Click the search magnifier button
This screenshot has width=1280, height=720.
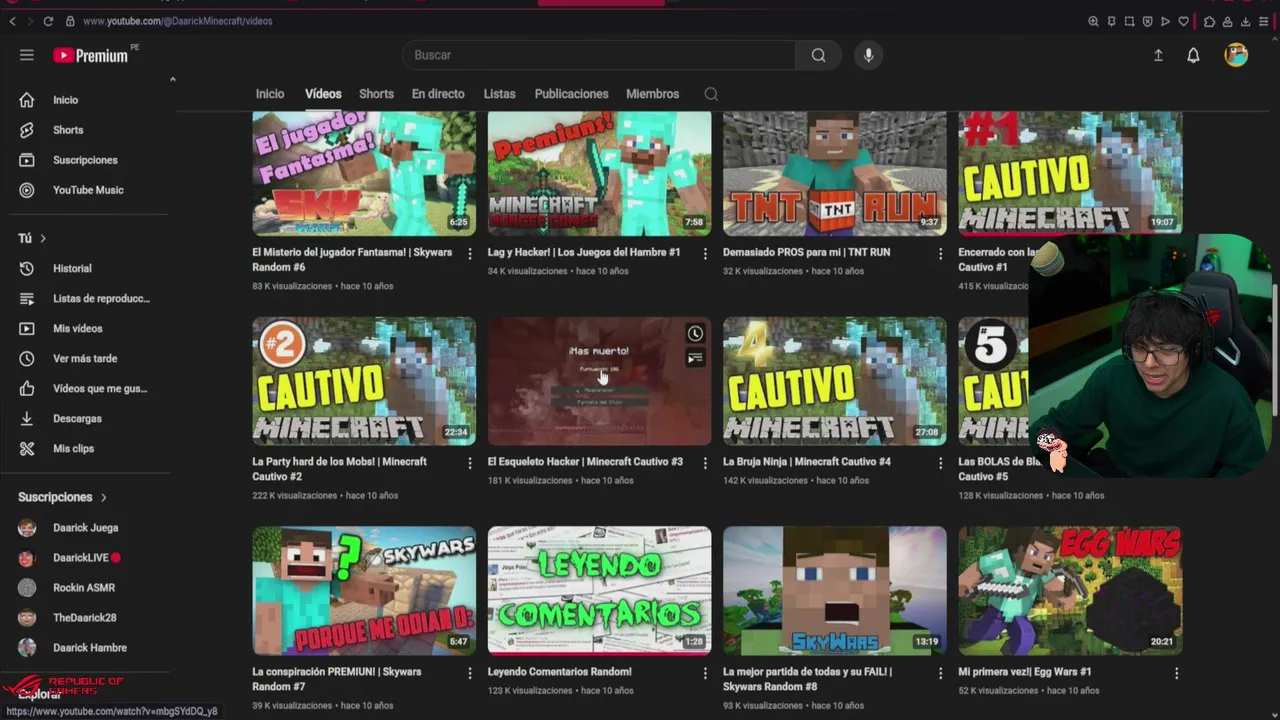[819, 55]
